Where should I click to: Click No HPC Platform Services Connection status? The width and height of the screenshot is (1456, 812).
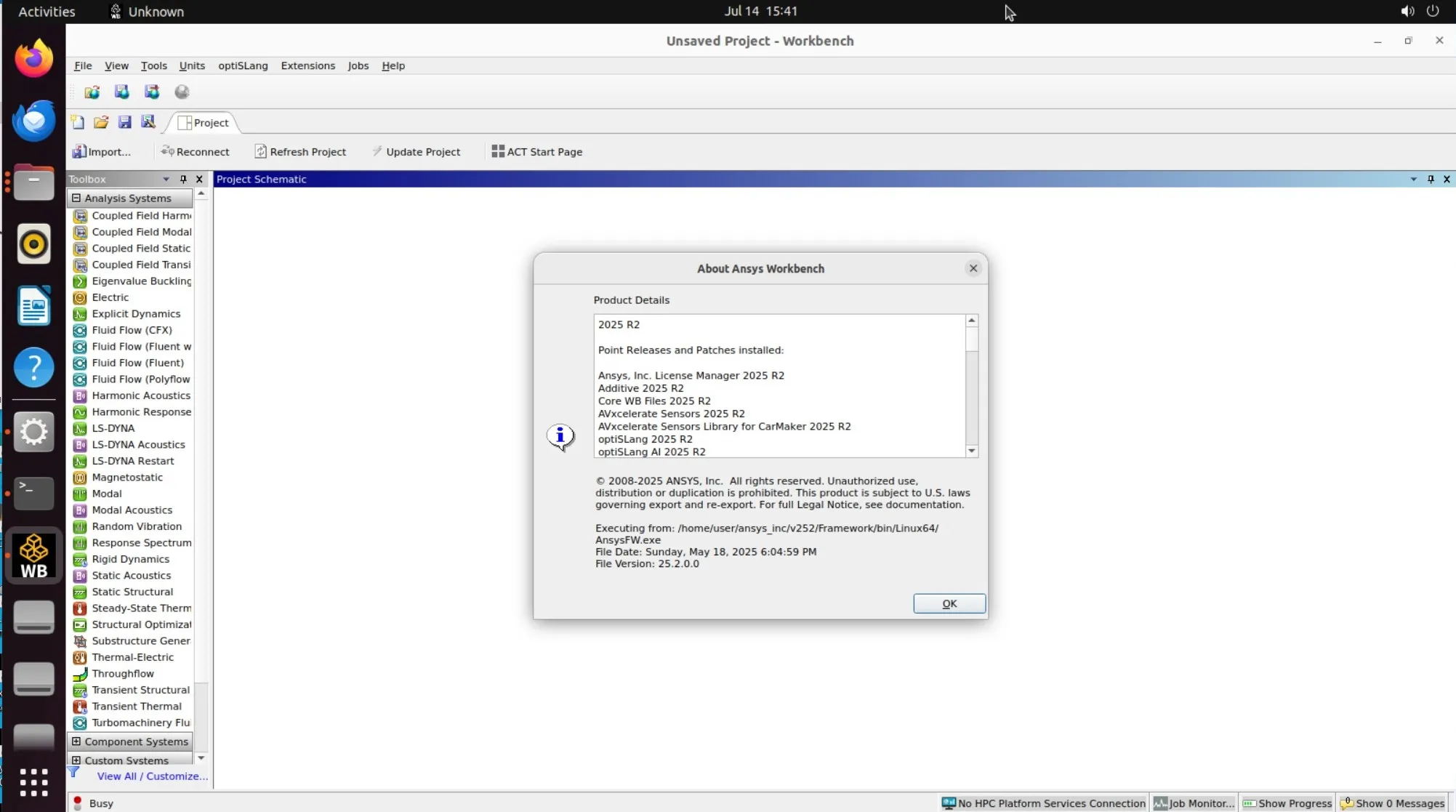pos(1043,803)
